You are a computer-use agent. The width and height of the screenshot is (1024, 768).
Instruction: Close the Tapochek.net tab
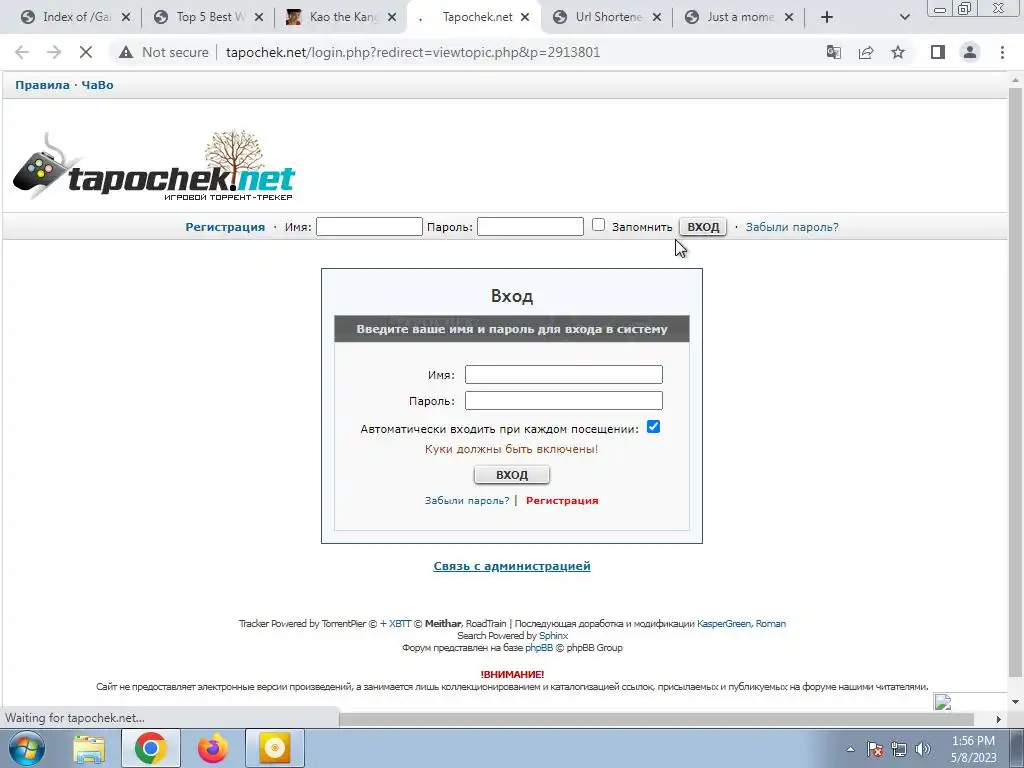525,17
